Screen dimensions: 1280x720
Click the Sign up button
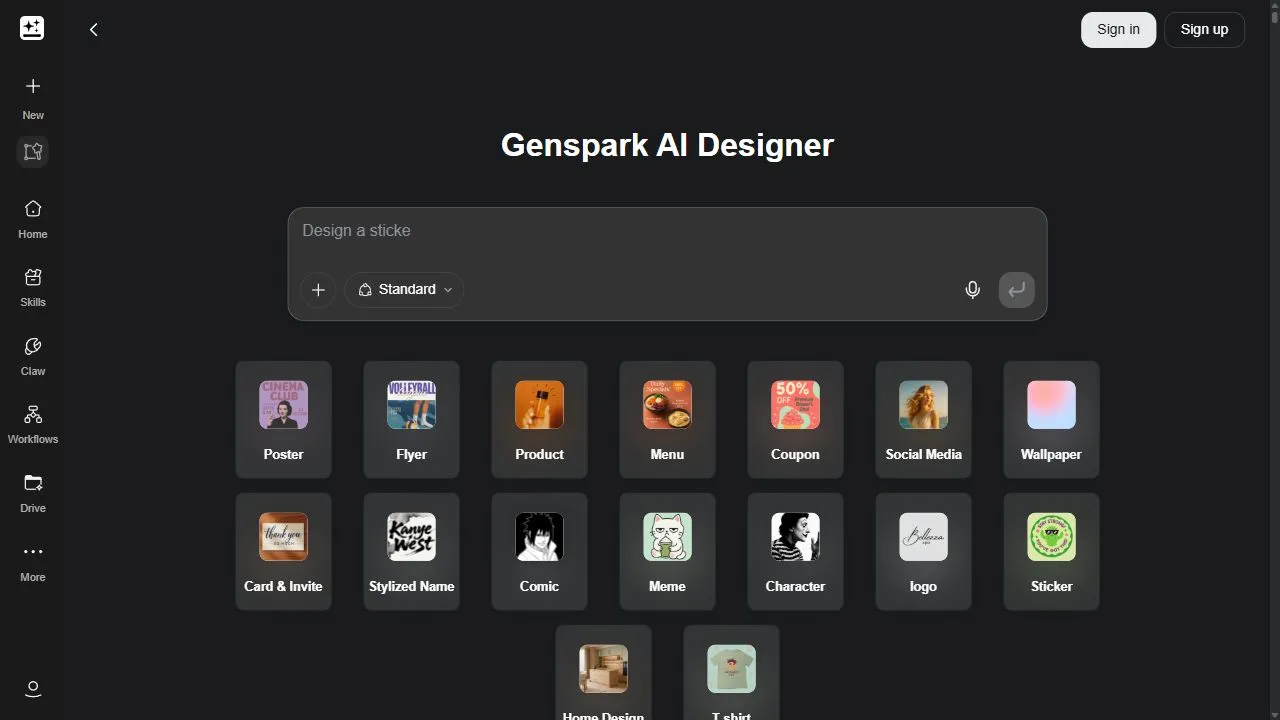(1204, 30)
